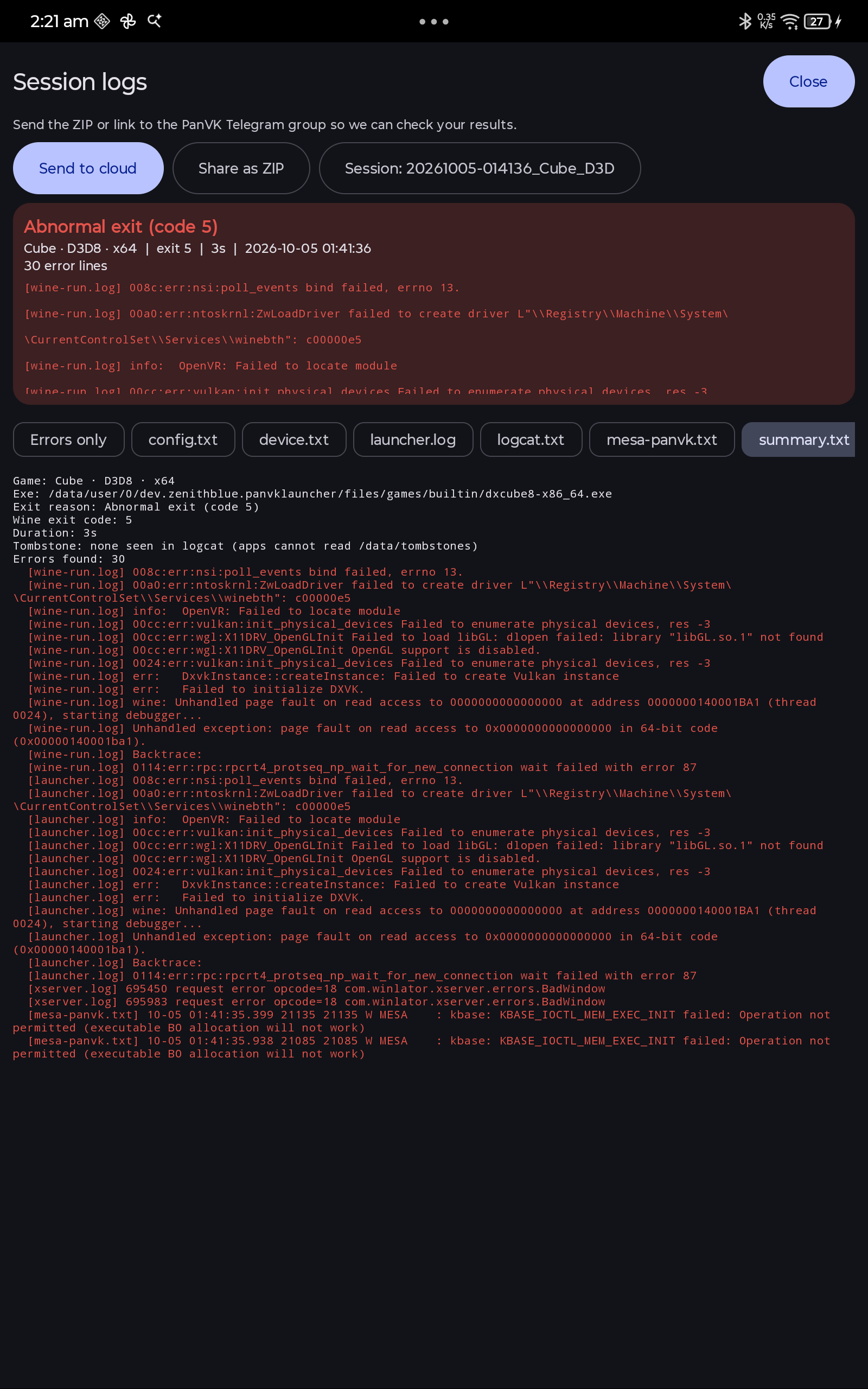Tap wine-run.log DxvkInstance createInstance error line

pyautogui.click(x=323, y=676)
